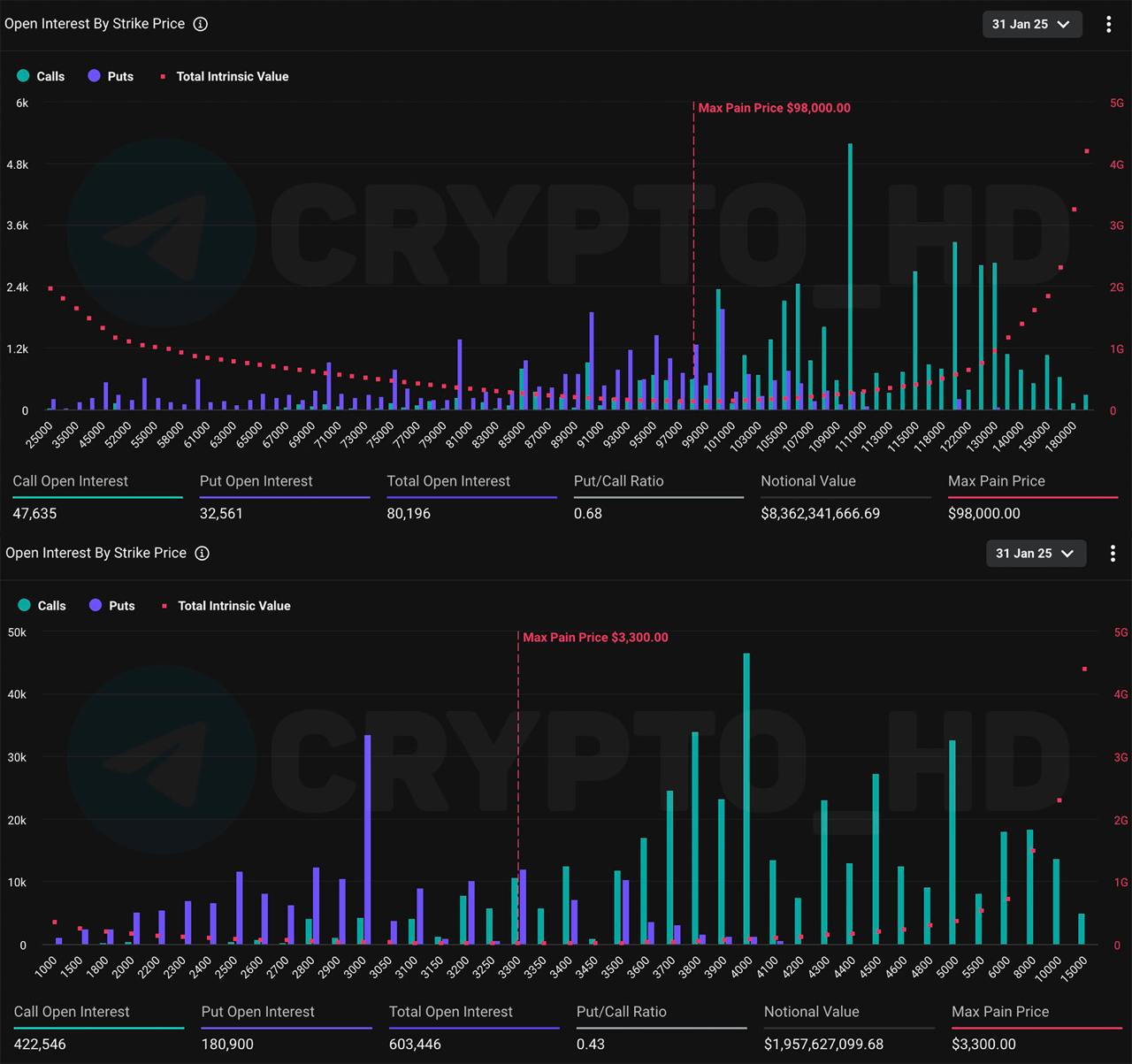Click the 3800 strike call bar in bottom chart
This screenshot has height=1064, width=1132.
point(695,838)
